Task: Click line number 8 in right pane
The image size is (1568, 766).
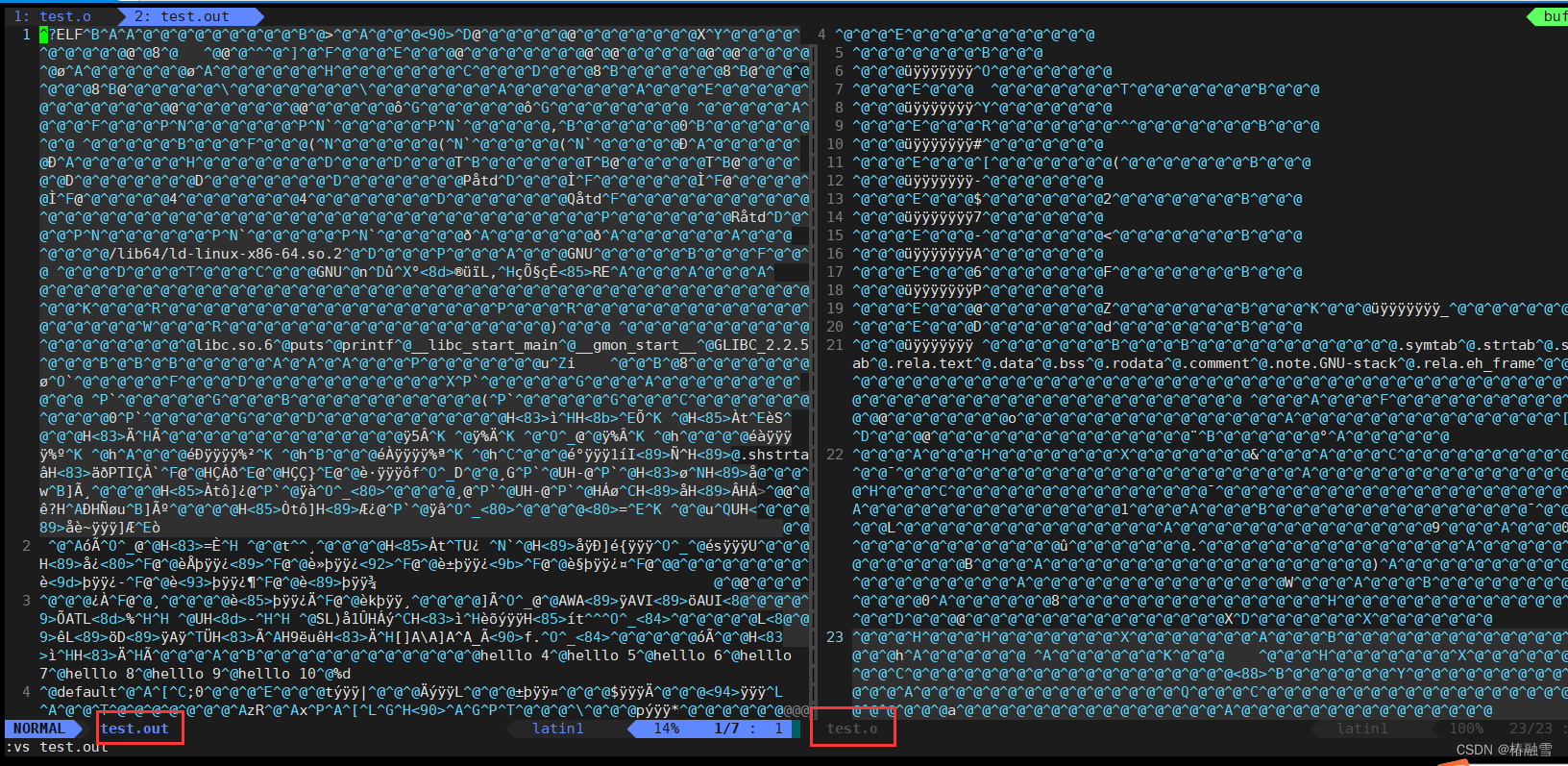Action: [839, 108]
